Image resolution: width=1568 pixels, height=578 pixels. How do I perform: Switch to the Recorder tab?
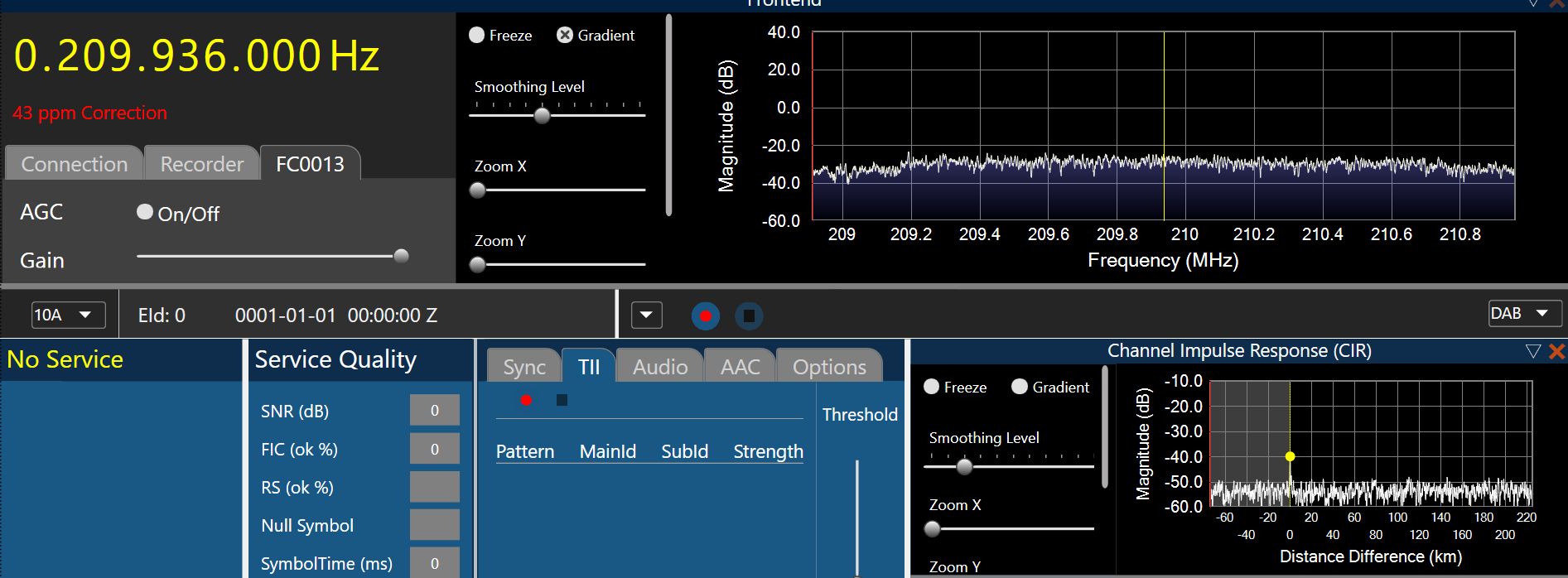(x=202, y=164)
